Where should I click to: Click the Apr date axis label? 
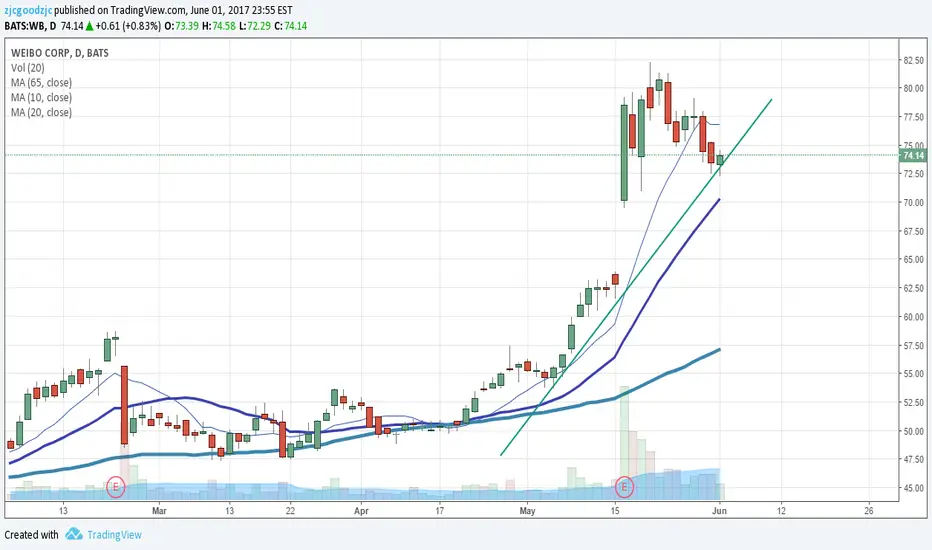[361, 510]
